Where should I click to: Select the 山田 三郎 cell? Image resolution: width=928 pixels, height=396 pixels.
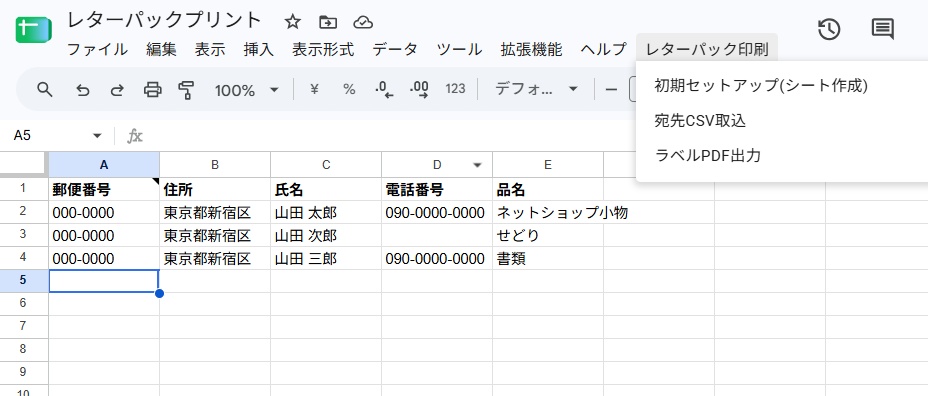click(326, 258)
